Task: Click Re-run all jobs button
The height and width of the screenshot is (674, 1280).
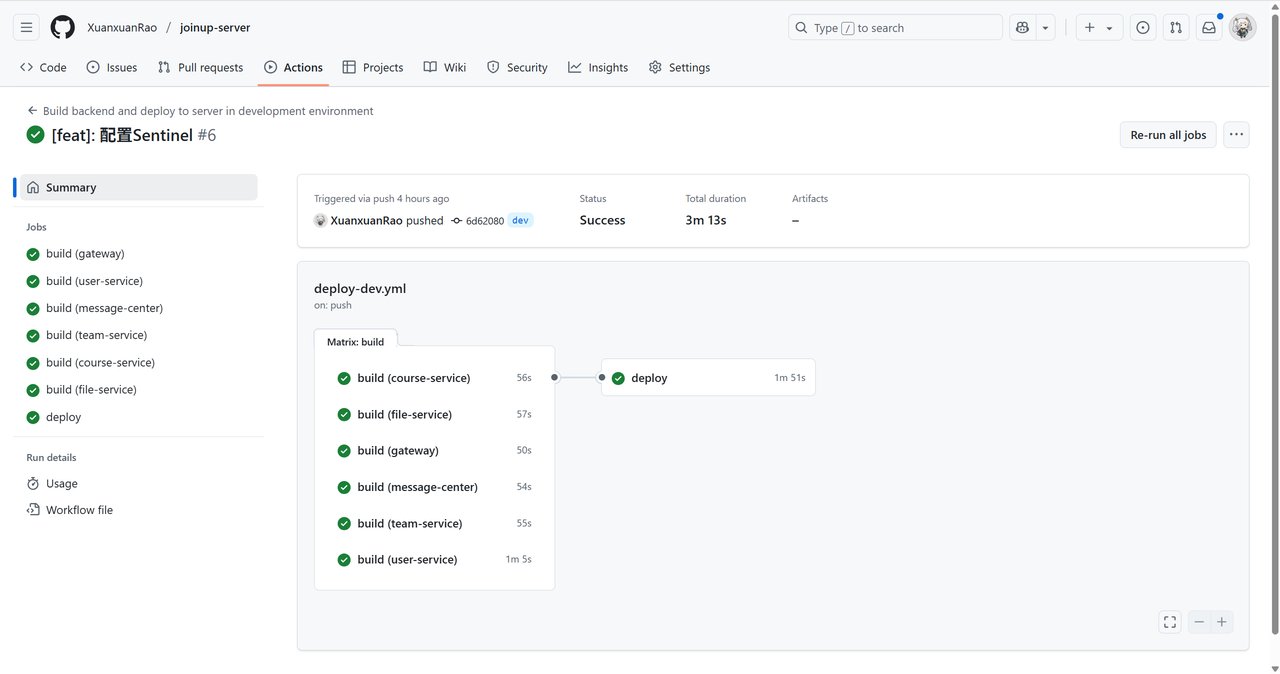Action: (x=1167, y=135)
